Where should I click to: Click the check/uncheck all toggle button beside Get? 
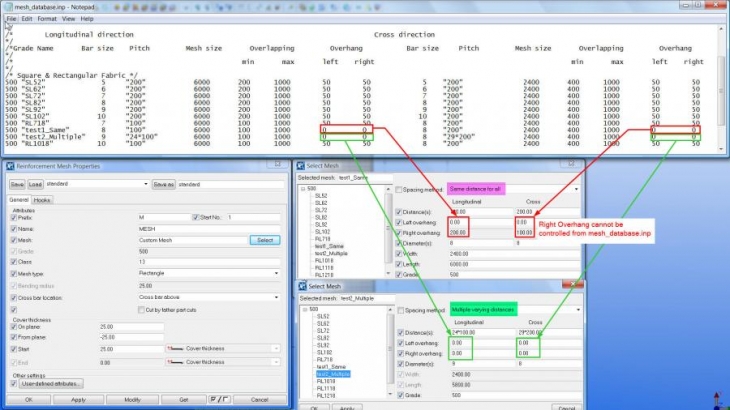click(x=220, y=399)
